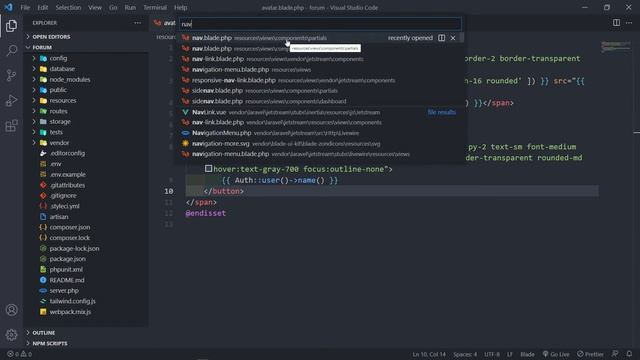Viewport: 640px width, 360px height.
Task: Click the VS Code logo icon
Action: [9, 7]
